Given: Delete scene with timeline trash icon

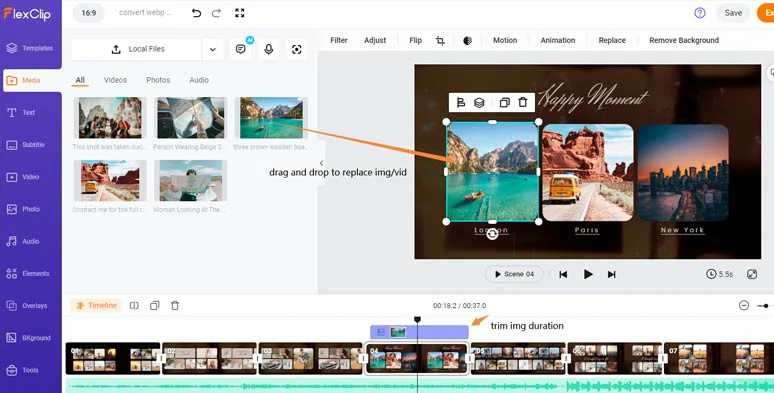Looking at the screenshot, I should click(x=175, y=306).
